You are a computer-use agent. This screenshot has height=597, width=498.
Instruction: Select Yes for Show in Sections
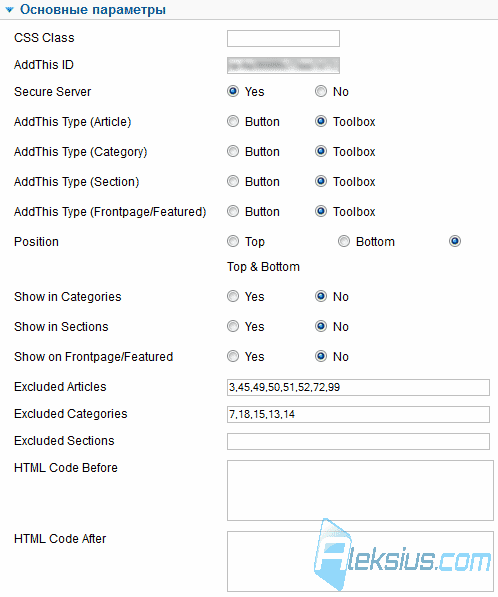(233, 326)
